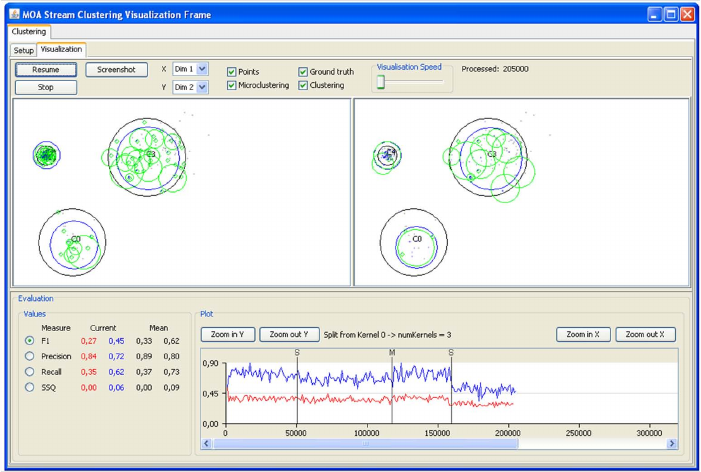Click the MOA application icon in title bar
This screenshot has width=701, height=472.
(x=15, y=14)
